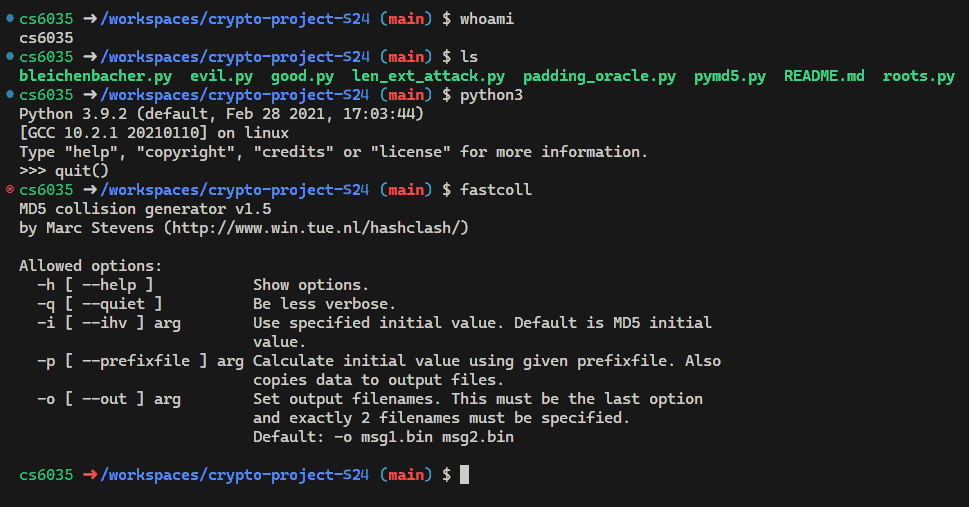Click the blue dot beside whoami command
This screenshot has height=507, width=969.
[x=10, y=19]
